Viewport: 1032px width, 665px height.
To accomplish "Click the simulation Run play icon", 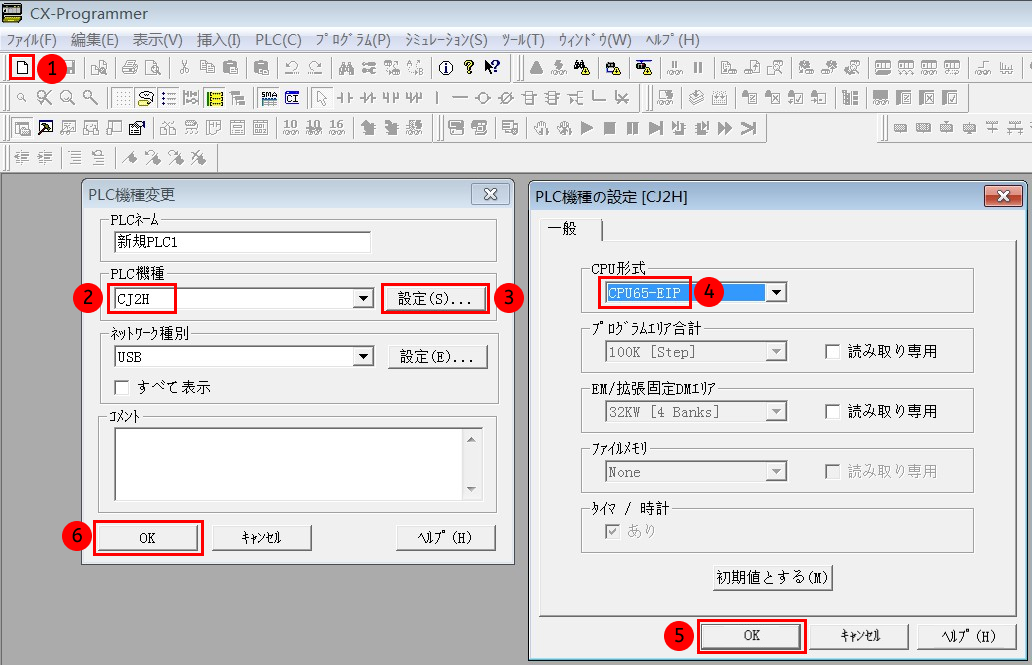I will [x=587, y=128].
